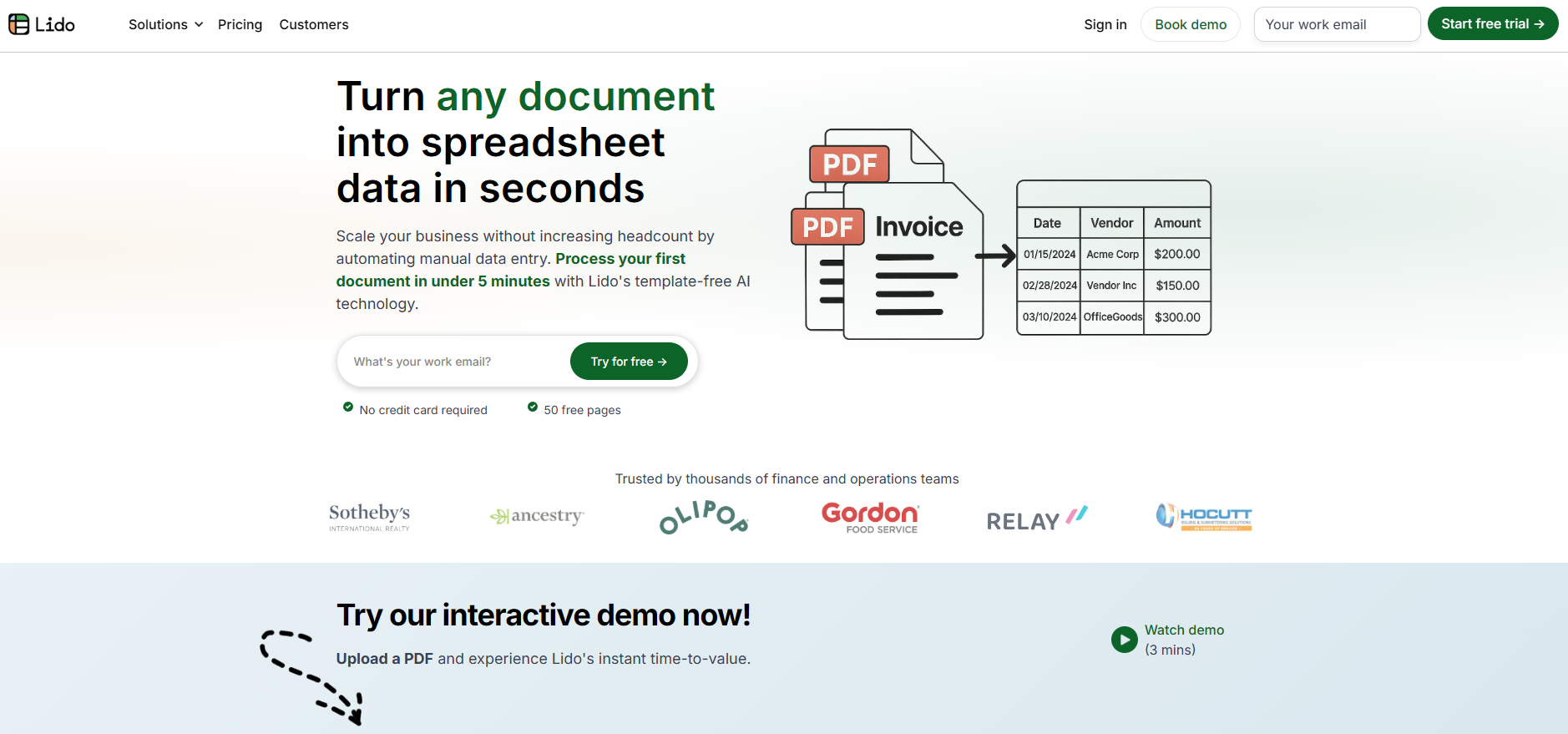Click the '03/10/2024' table cell

click(x=1049, y=317)
